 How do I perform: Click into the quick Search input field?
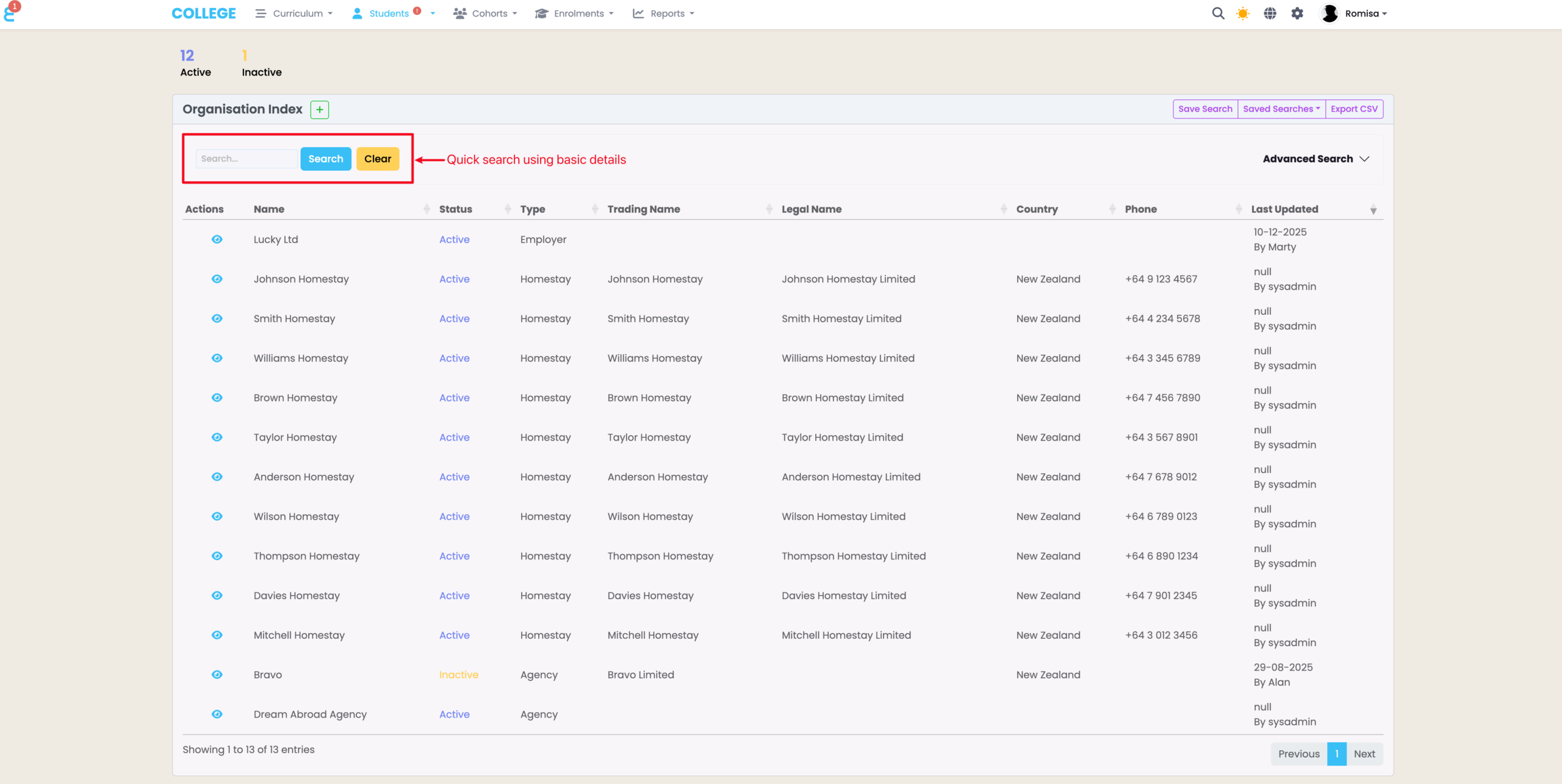tap(246, 159)
